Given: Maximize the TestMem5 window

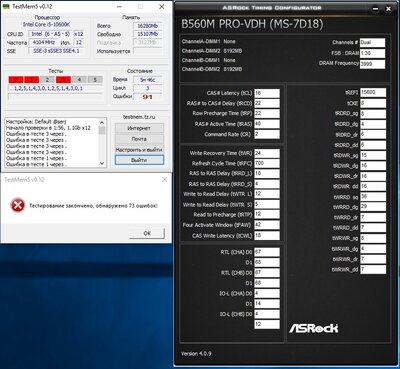Looking at the screenshot, I should click(140, 7).
